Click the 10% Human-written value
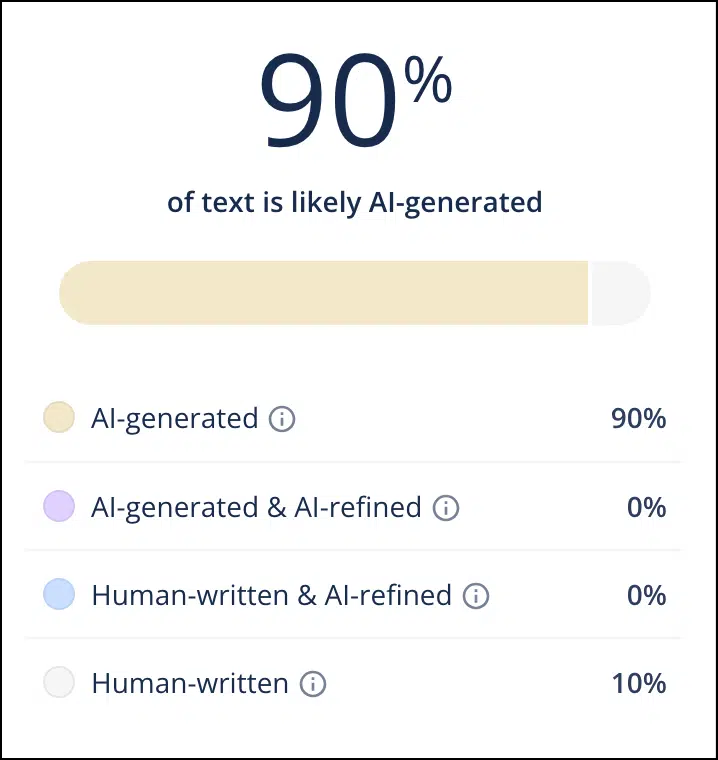Image resolution: width=718 pixels, height=760 pixels. 639,684
